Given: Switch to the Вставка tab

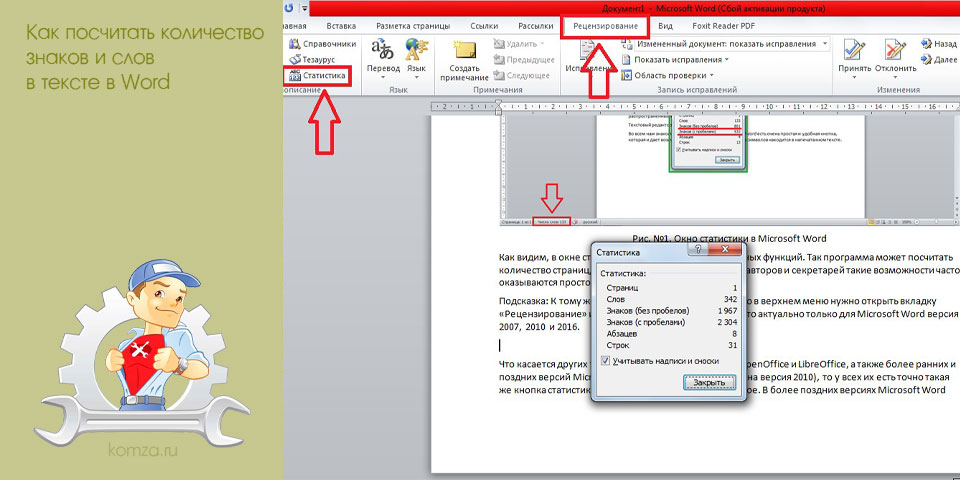Looking at the screenshot, I should coord(341,26).
